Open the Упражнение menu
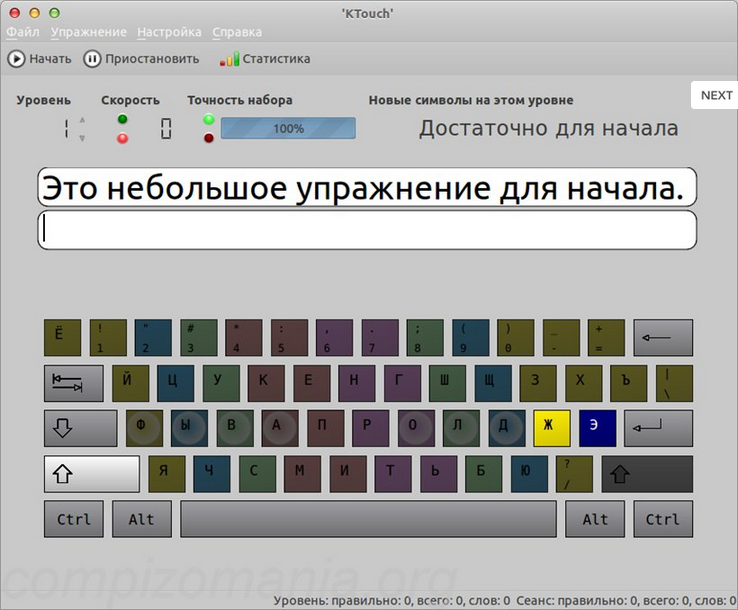Screen dimensions: 738x610 [x=88, y=32]
